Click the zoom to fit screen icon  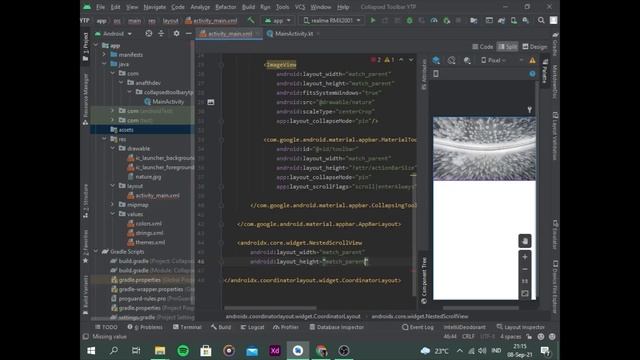pyautogui.click(x=525, y=293)
